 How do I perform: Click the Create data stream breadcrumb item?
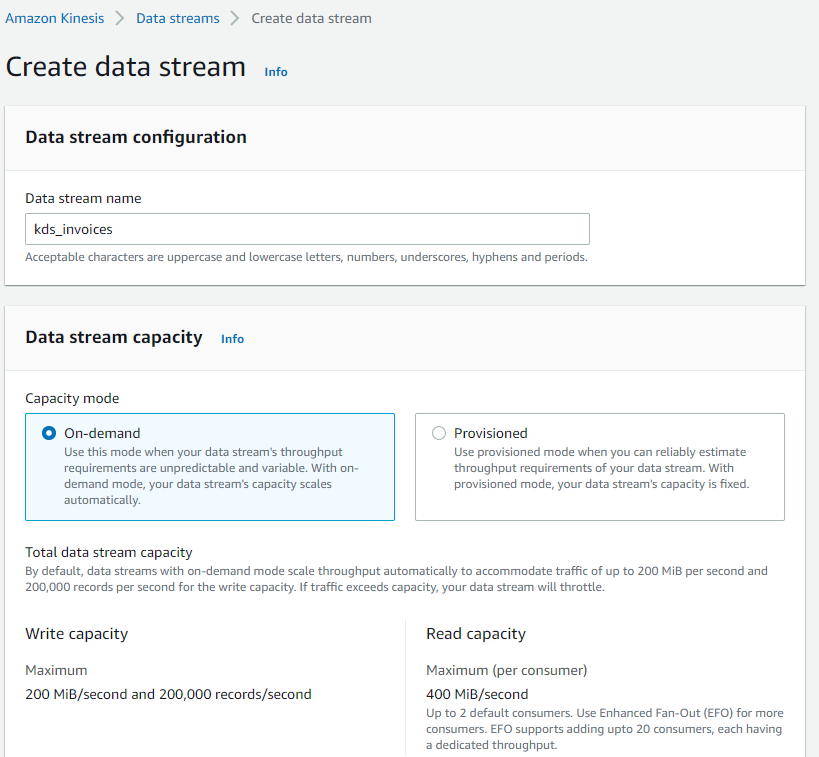tap(311, 18)
